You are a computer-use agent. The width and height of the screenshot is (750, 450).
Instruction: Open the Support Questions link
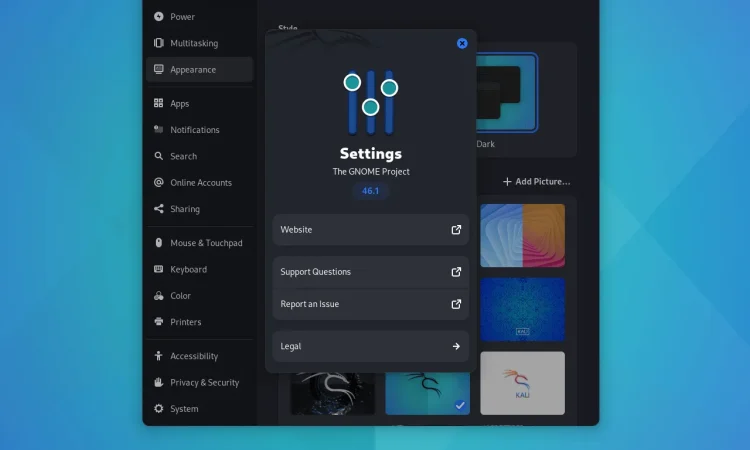click(371, 272)
